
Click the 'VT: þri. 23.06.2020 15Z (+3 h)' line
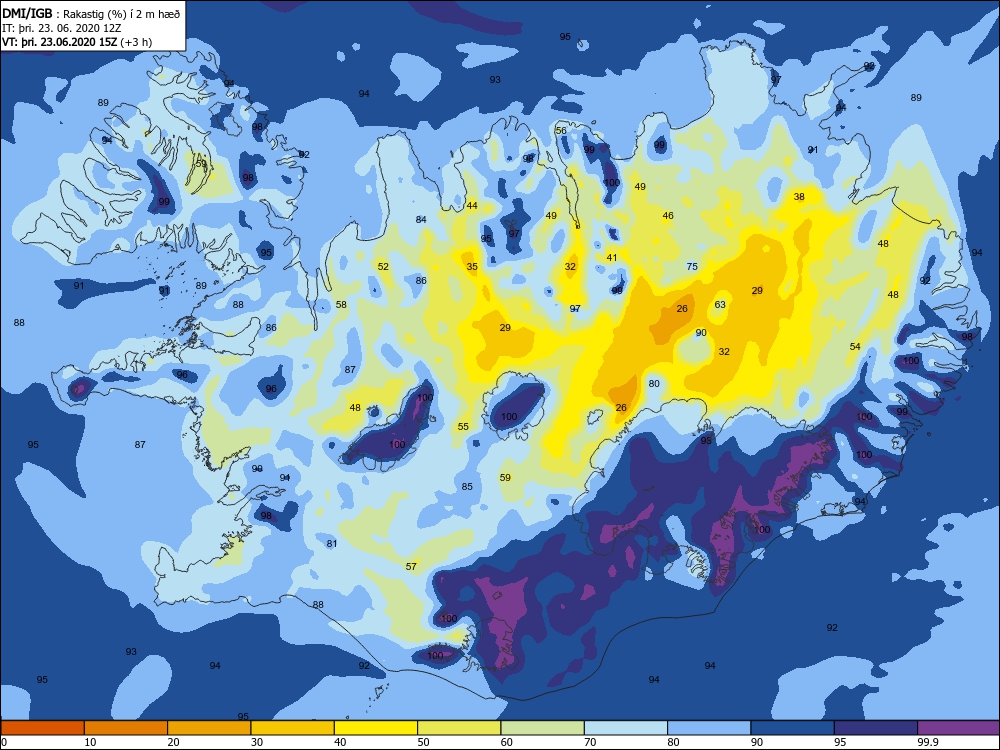tap(77, 42)
